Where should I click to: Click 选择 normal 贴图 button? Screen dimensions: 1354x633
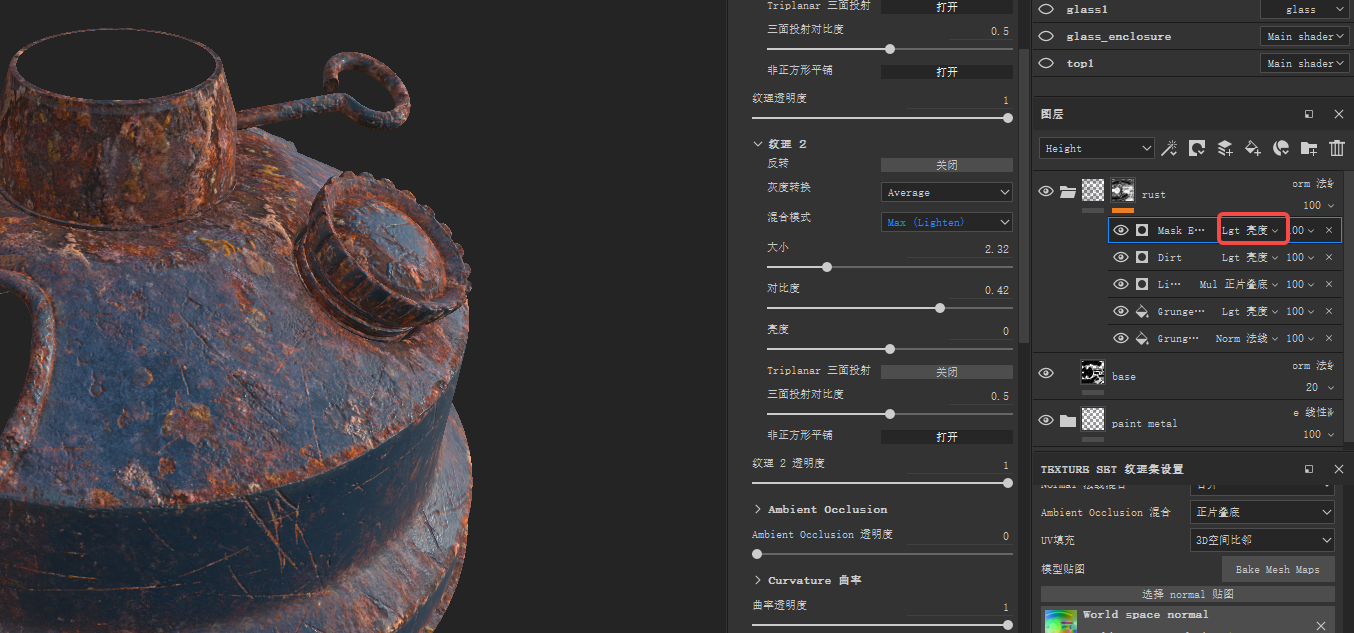point(1186,593)
